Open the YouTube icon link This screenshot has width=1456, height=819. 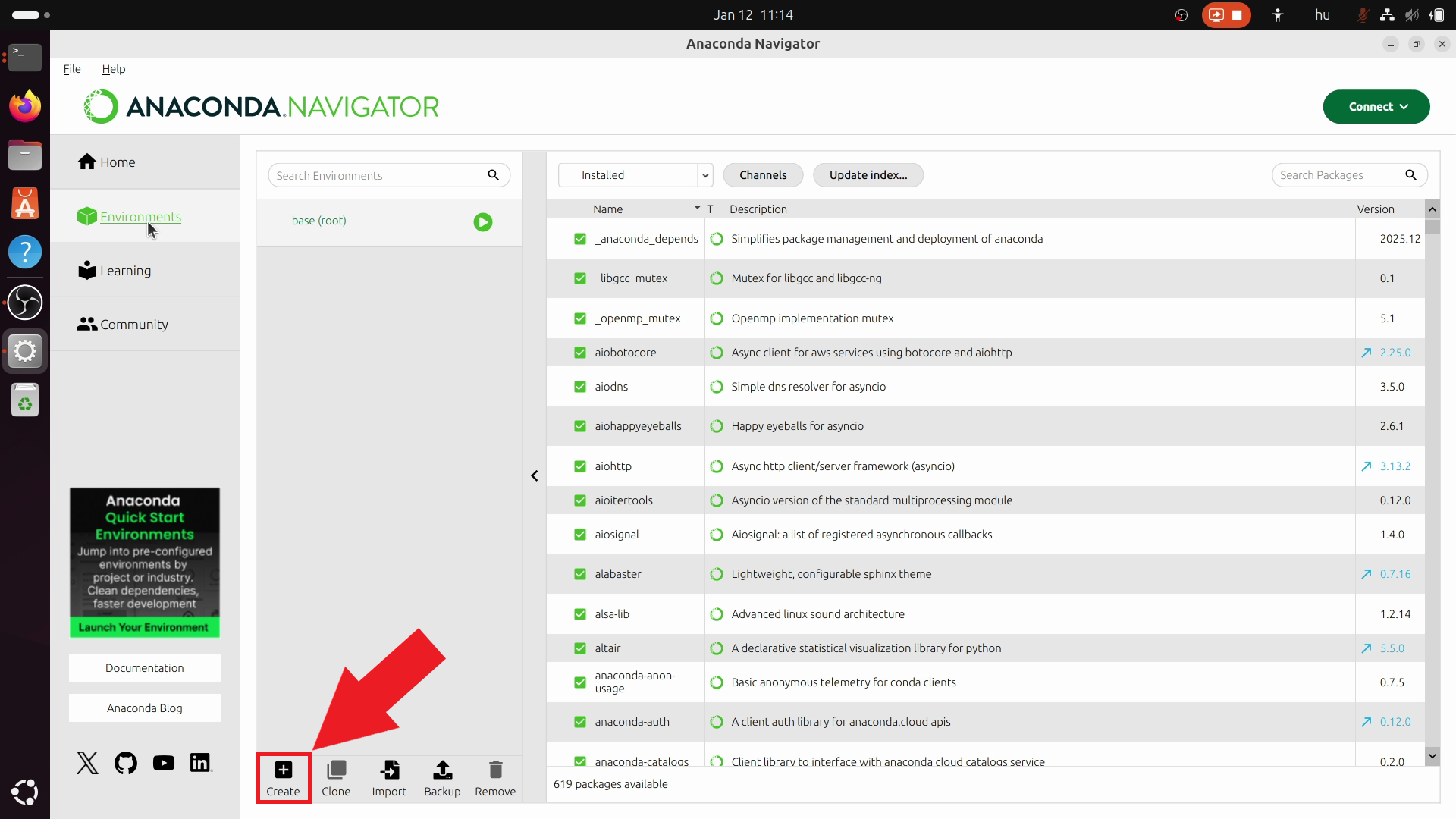click(x=163, y=763)
